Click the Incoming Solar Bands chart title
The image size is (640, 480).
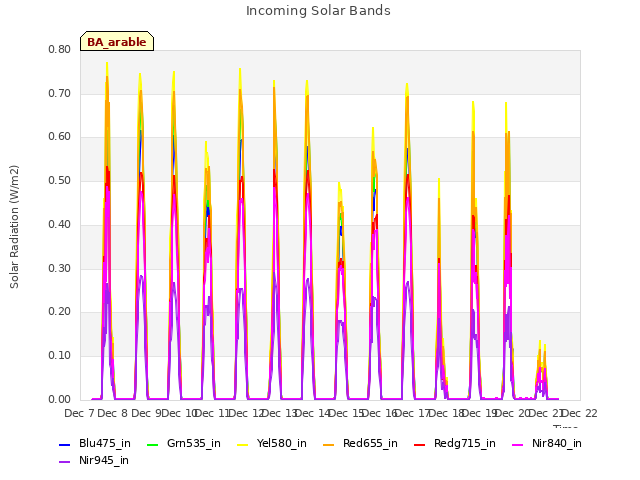coord(318,11)
